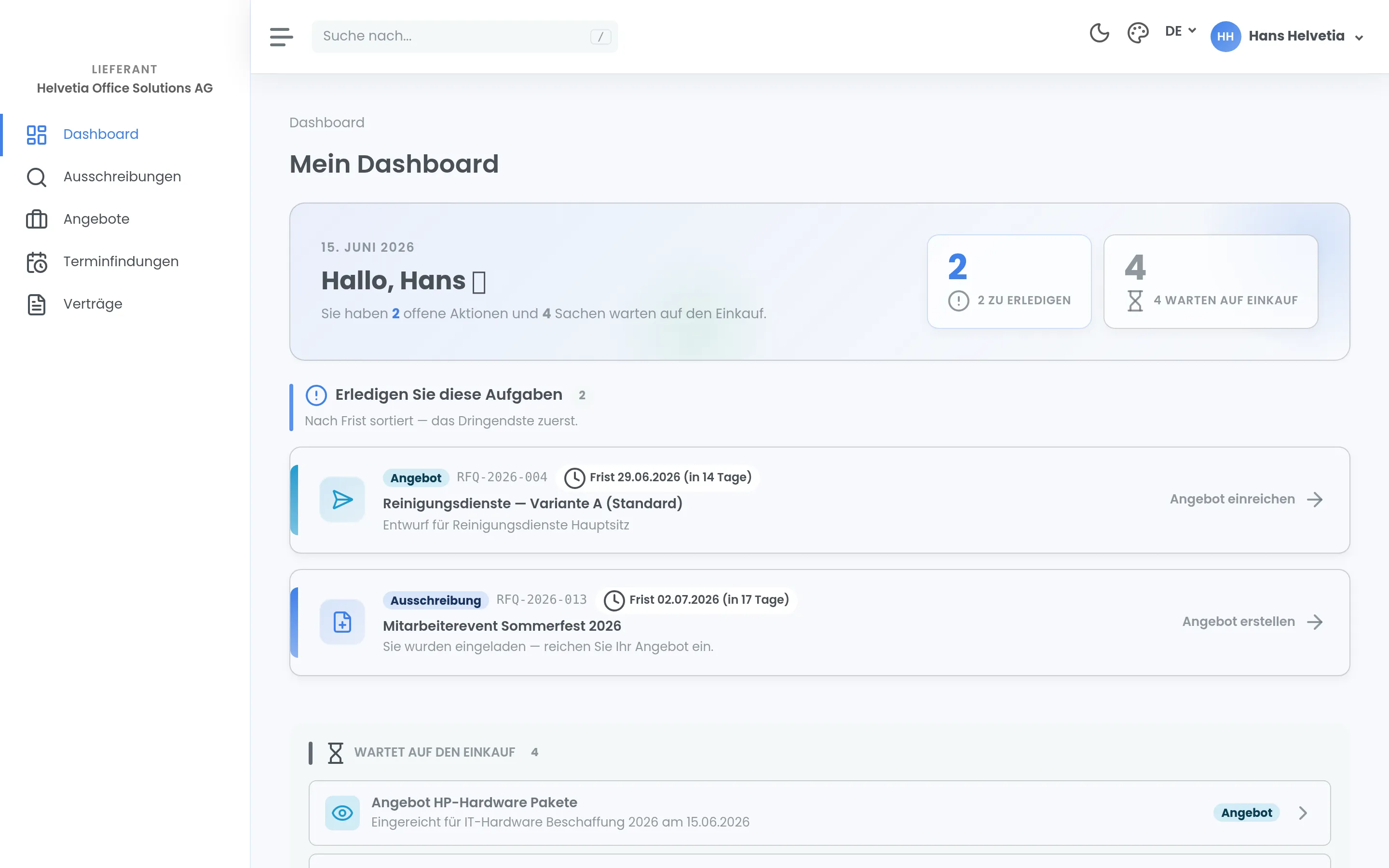This screenshot has height=868, width=1389.
Task: Click the Dashboard grid icon
Action: tap(37, 135)
